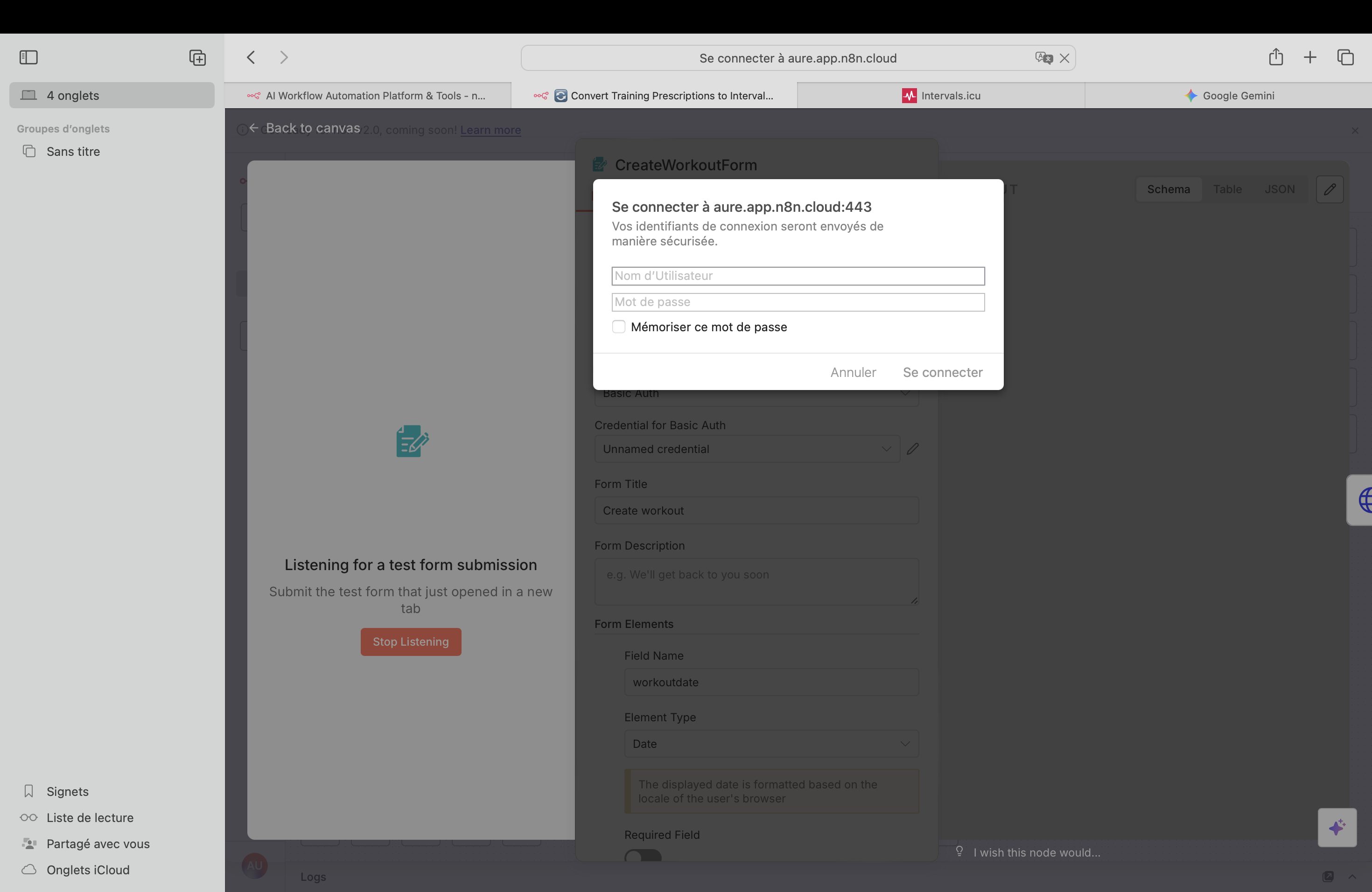
Task: Toggle the Required Field switch
Action: click(643, 856)
